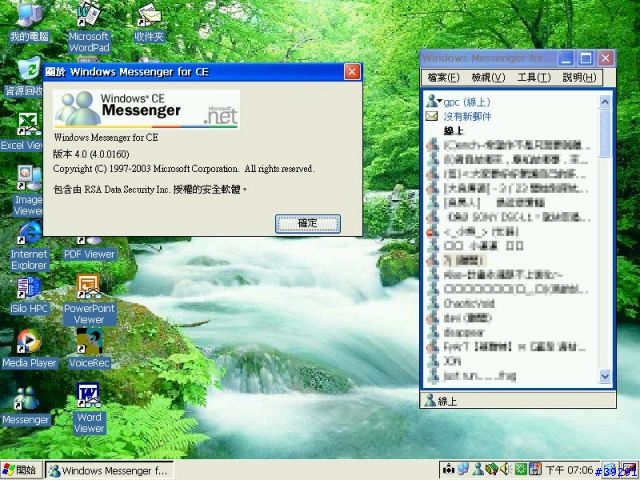Open the Image Viewer desktop icon
The image size is (640, 480).
pyautogui.click(x=28, y=191)
